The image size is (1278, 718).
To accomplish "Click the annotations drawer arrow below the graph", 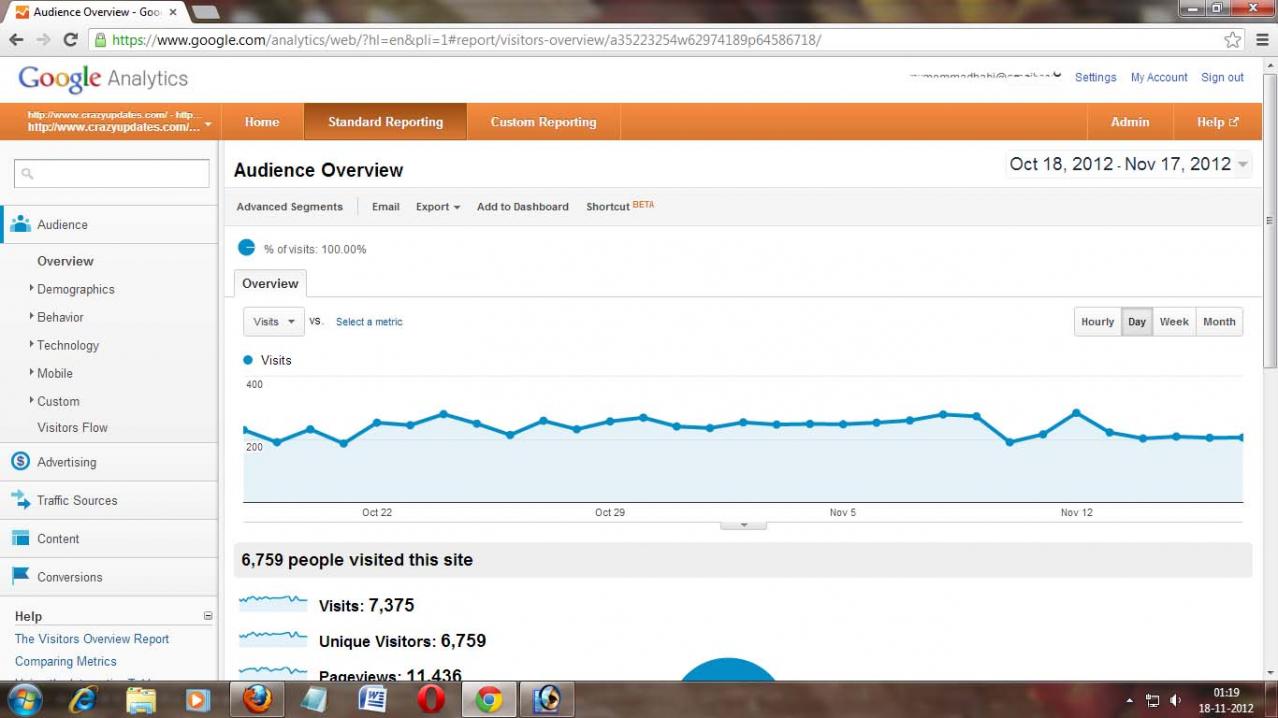I will (x=743, y=524).
